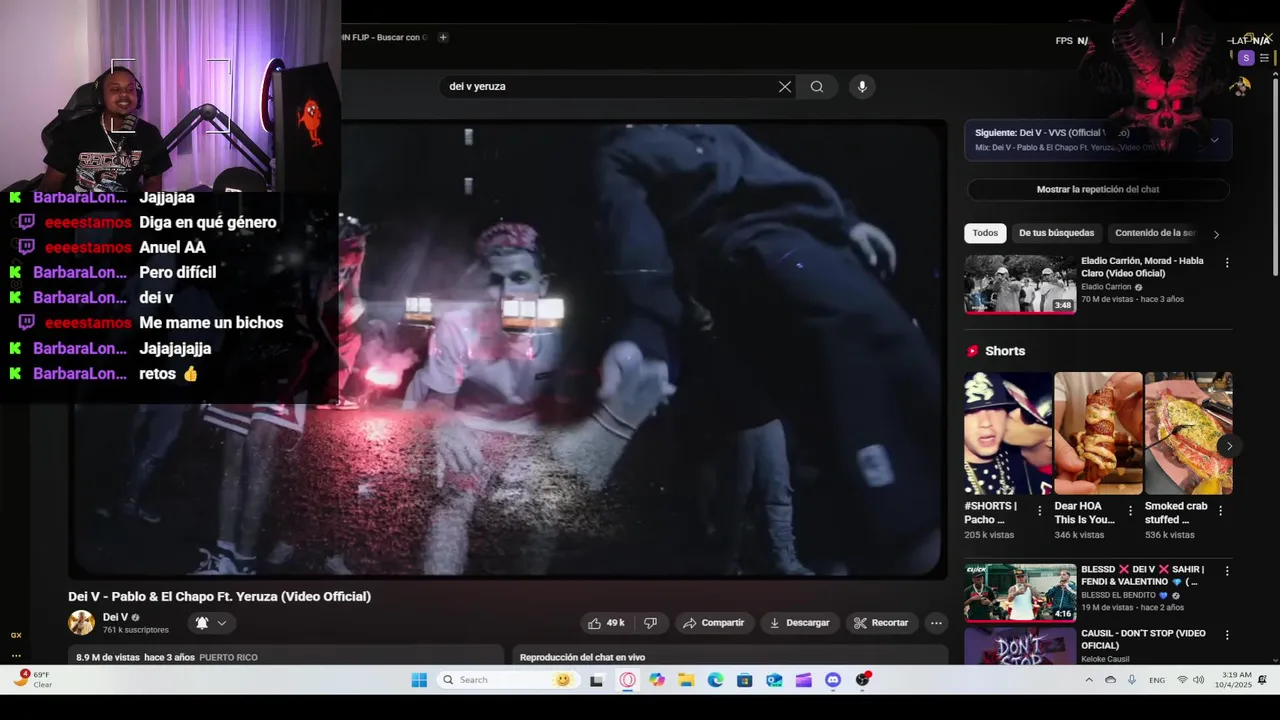The height and width of the screenshot is (720, 1280).
Task: Download the video with Descargar
Action: pyautogui.click(x=798, y=623)
